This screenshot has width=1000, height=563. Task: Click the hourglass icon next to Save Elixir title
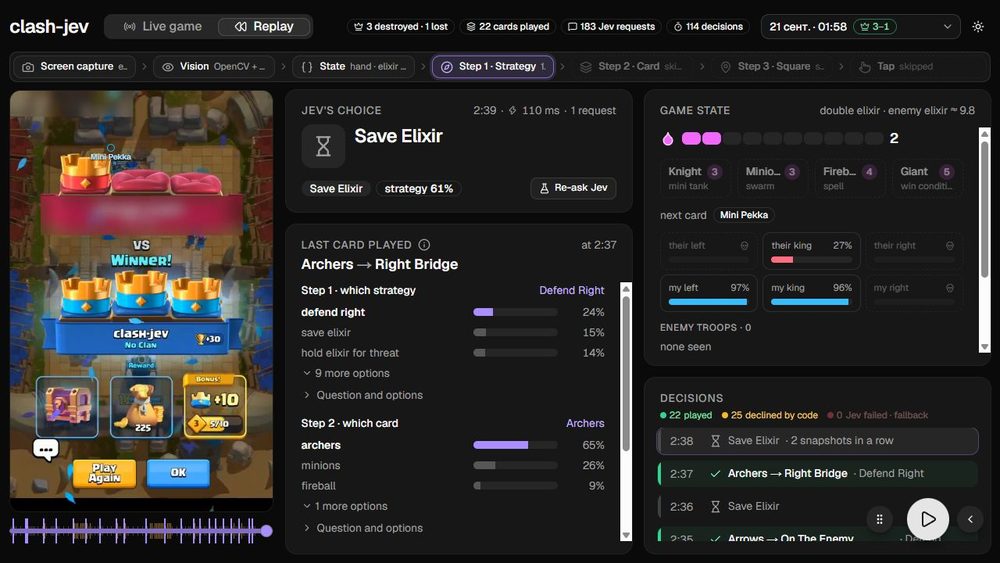pos(323,146)
